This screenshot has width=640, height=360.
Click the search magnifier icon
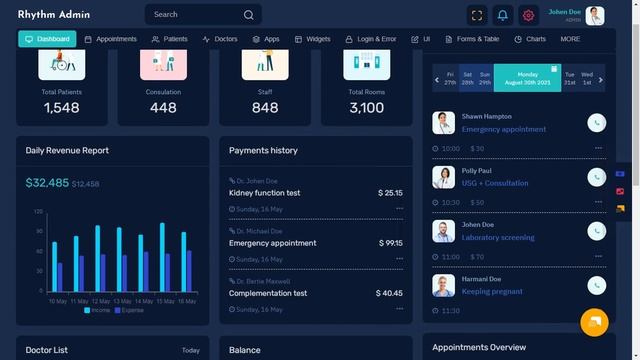[249, 15]
